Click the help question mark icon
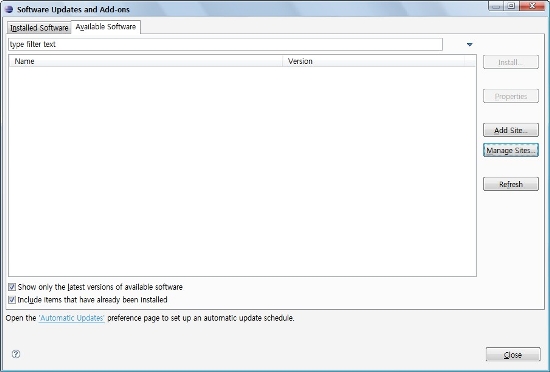The width and height of the screenshot is (550, 372). click(x=16, y=354)
